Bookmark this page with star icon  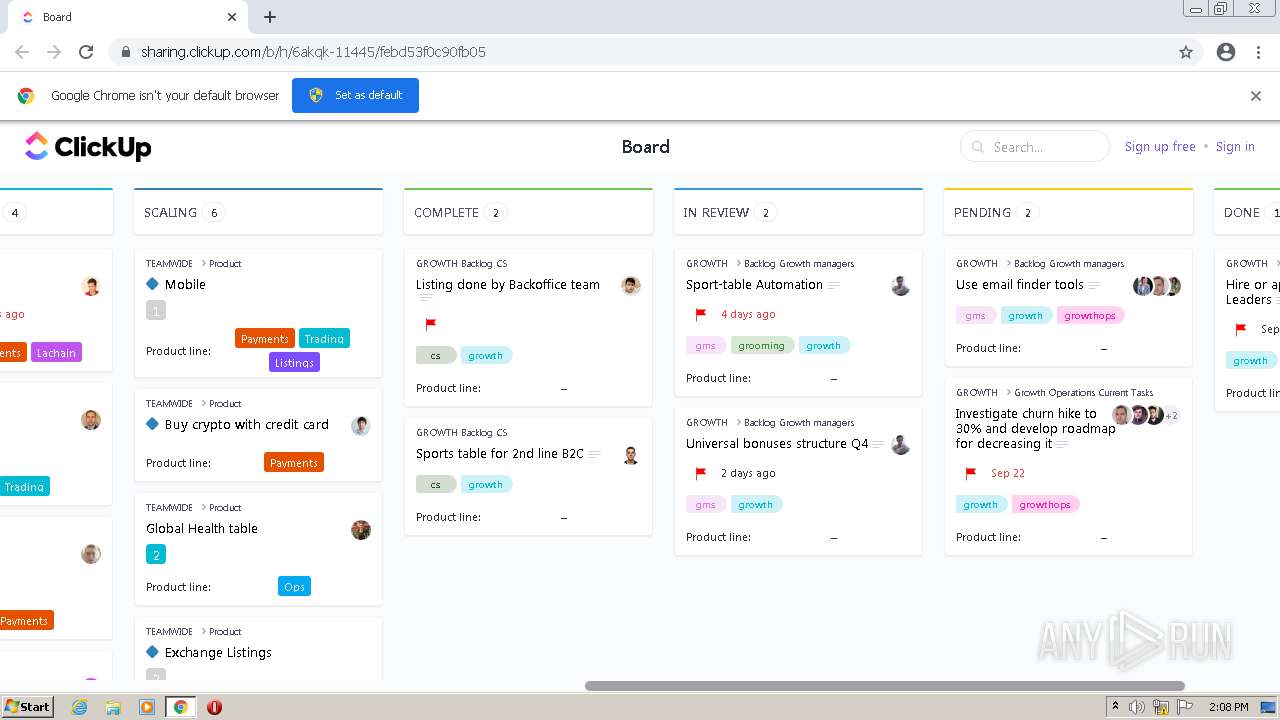[1186, 52]
